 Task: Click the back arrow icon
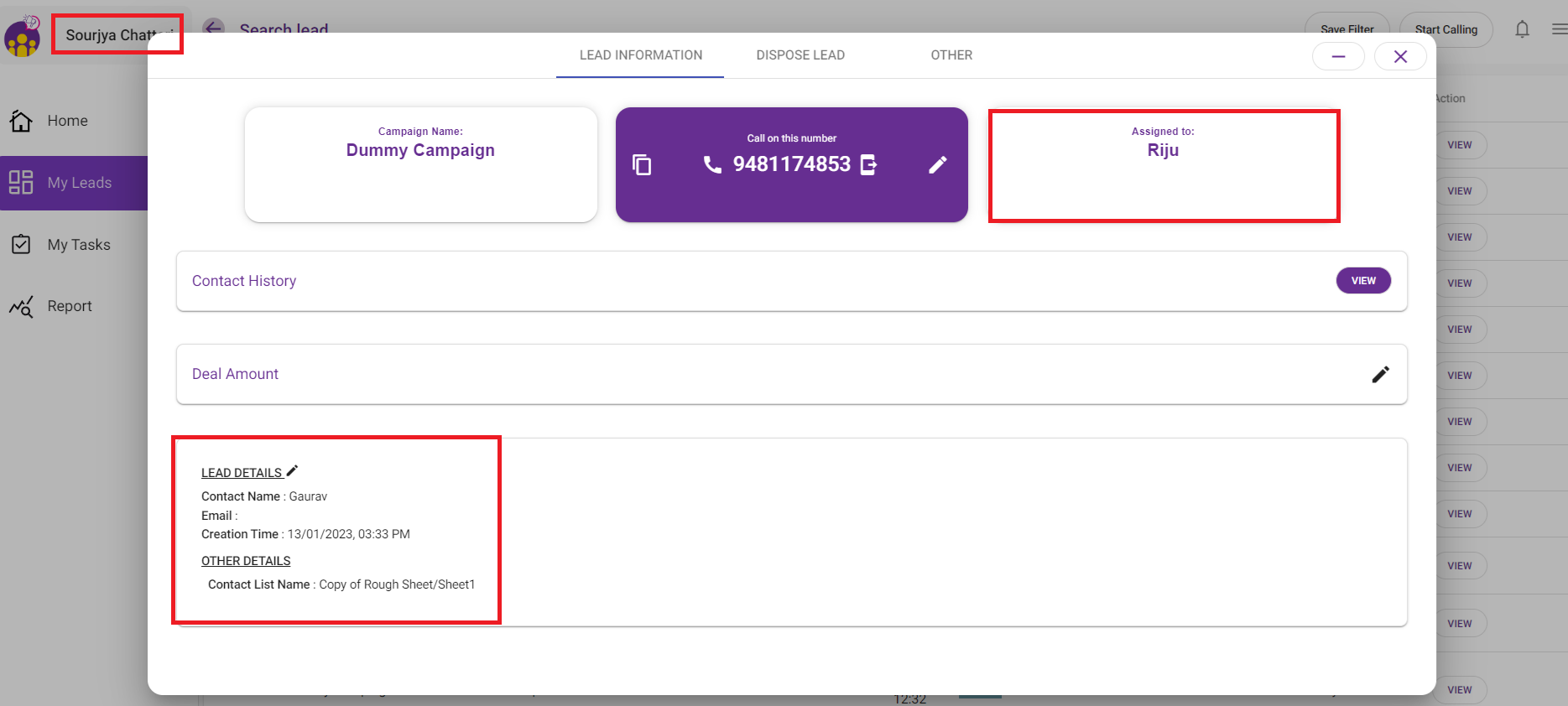pos(214,28)
